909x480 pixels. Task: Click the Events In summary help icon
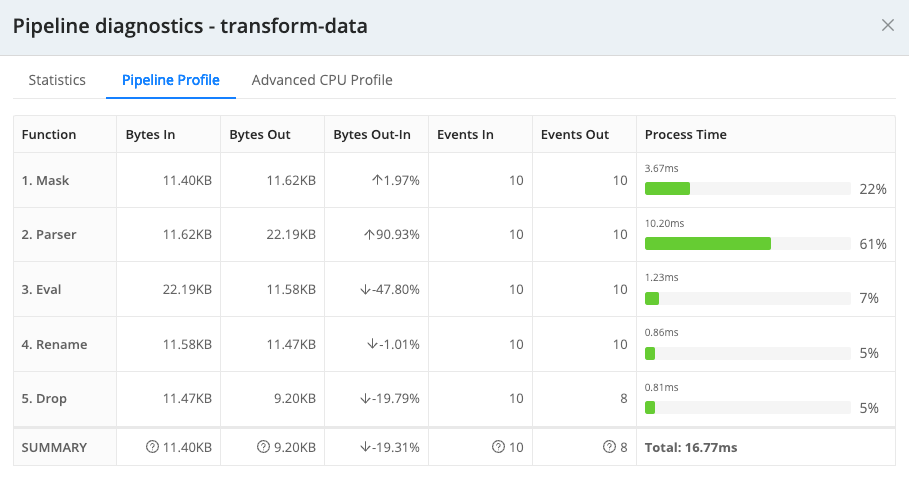(x=498, y=448)
